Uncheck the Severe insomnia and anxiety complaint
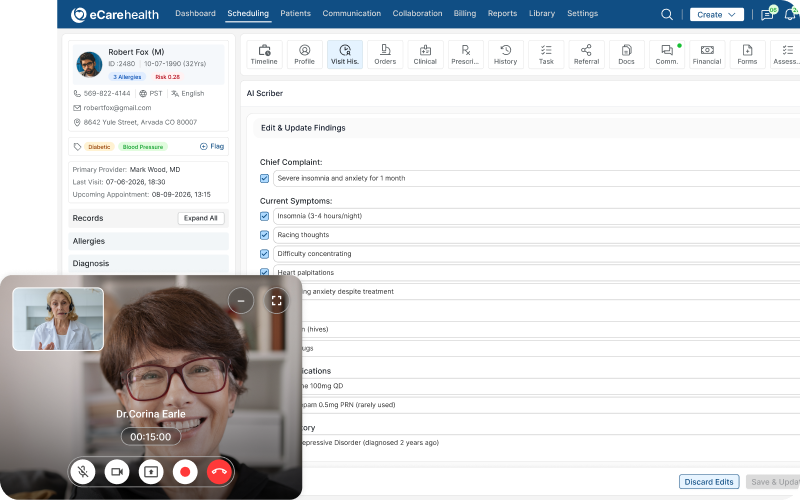Screen dimensions: 800x500 click(264, 179)
